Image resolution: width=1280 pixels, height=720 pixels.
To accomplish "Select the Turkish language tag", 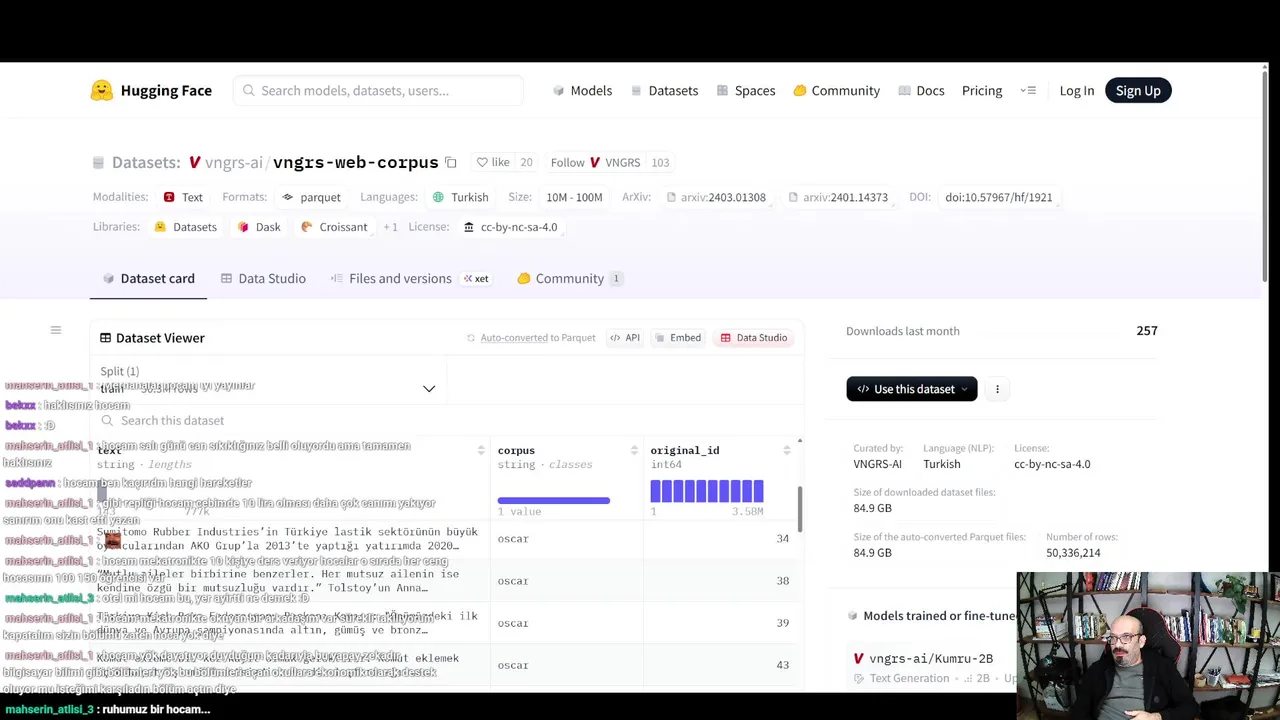I will pyautogui.click(x=461, y=197).
